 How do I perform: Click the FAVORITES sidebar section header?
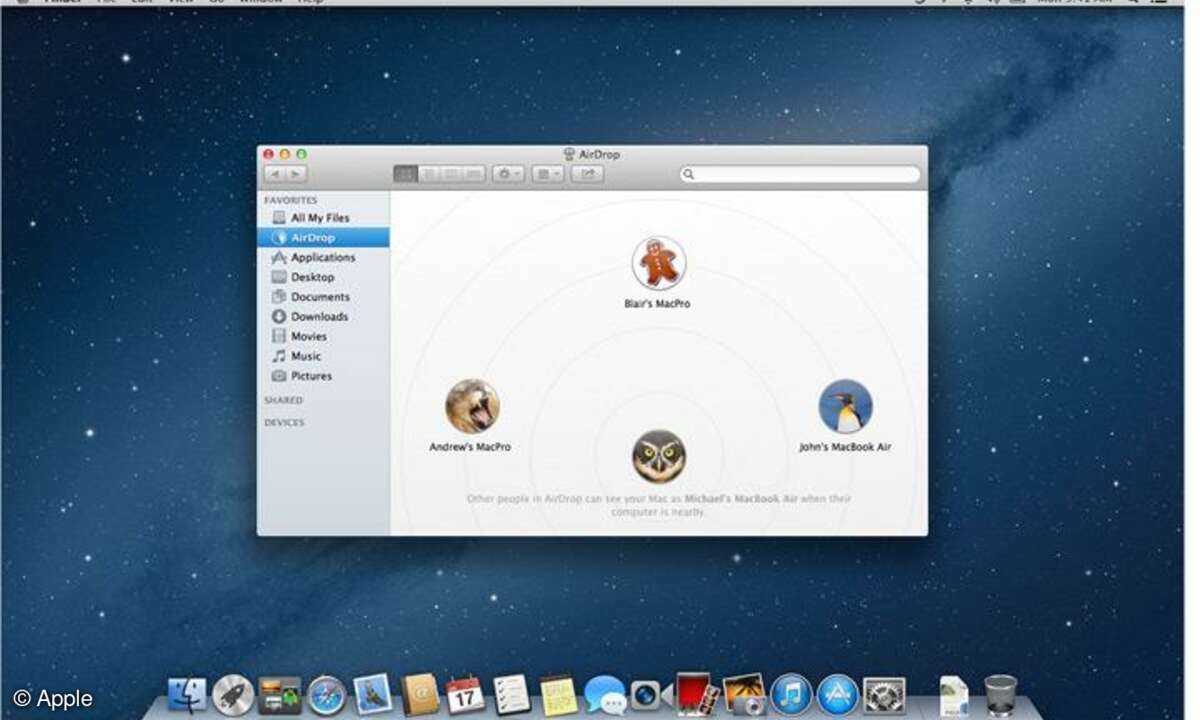click(x=290, y=200)
